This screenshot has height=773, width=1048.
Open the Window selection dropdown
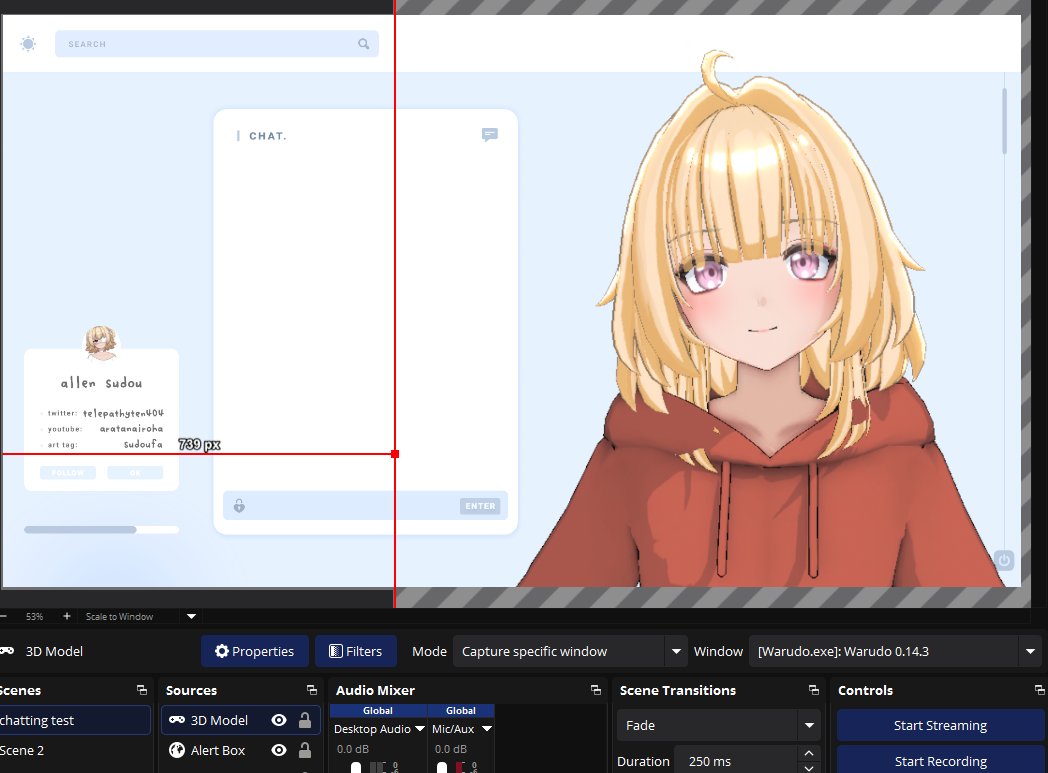point(1030,651)
